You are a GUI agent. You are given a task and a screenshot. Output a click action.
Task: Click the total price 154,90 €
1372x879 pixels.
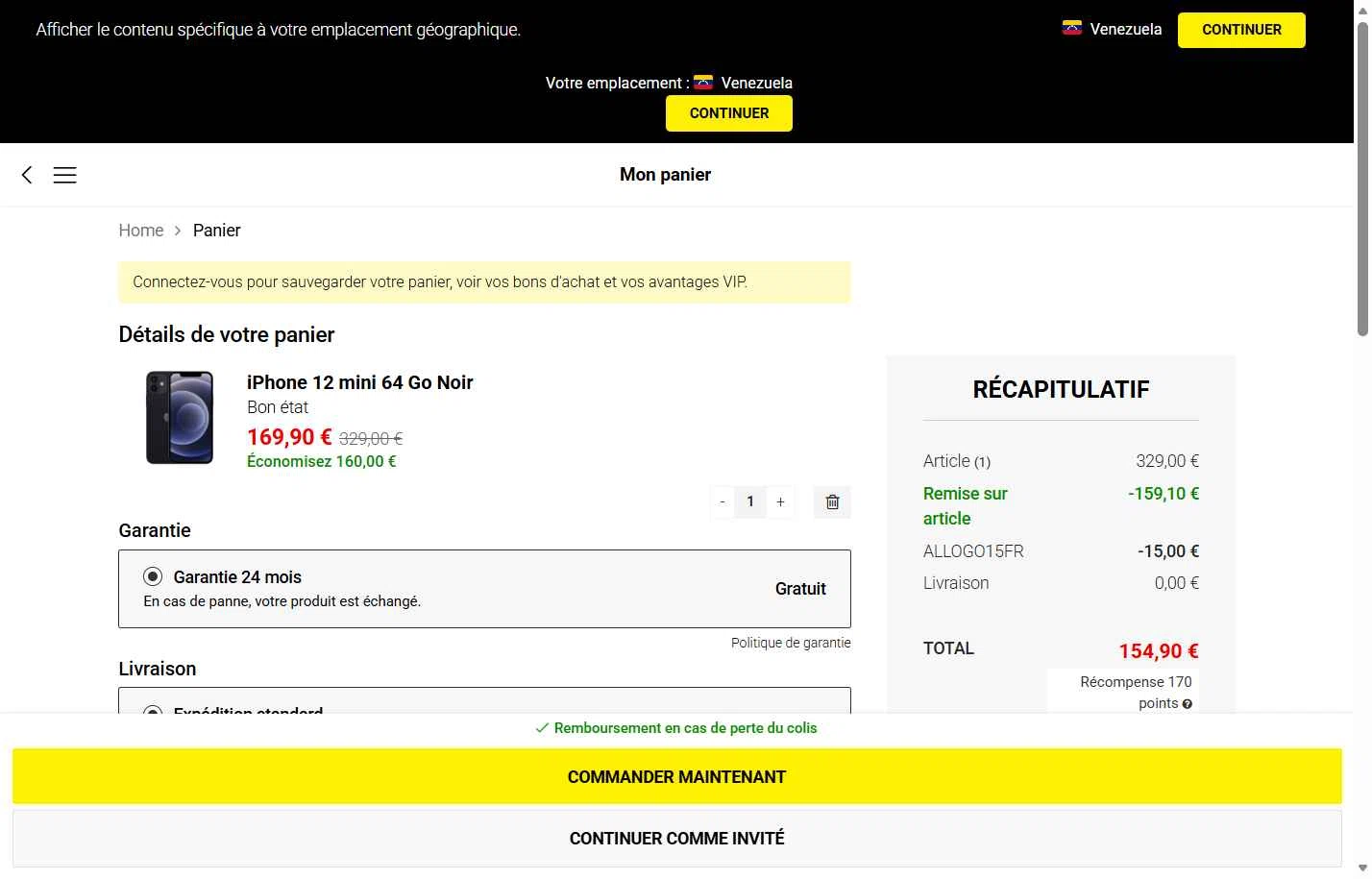click(1159, 651)
